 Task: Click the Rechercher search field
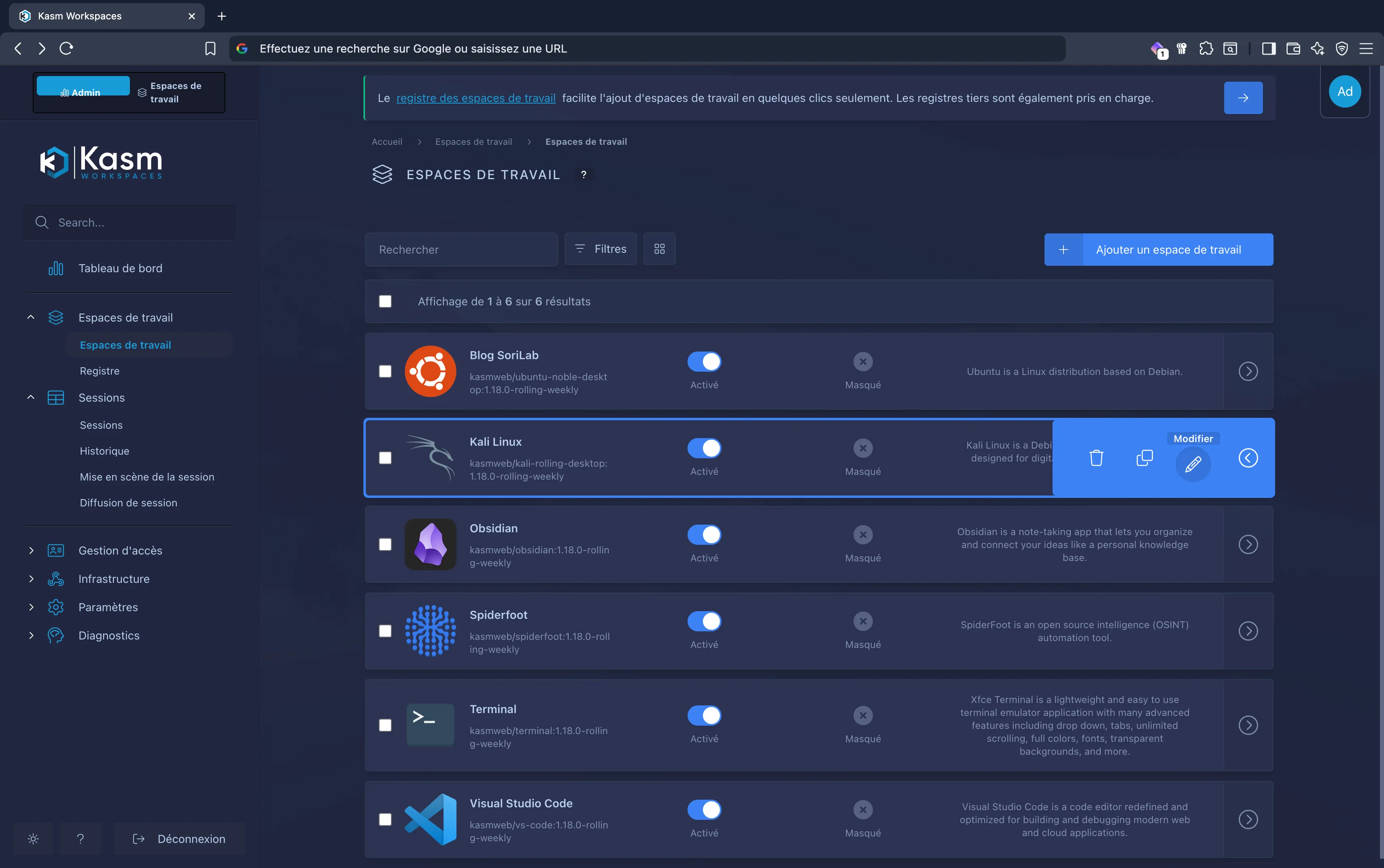461,249
